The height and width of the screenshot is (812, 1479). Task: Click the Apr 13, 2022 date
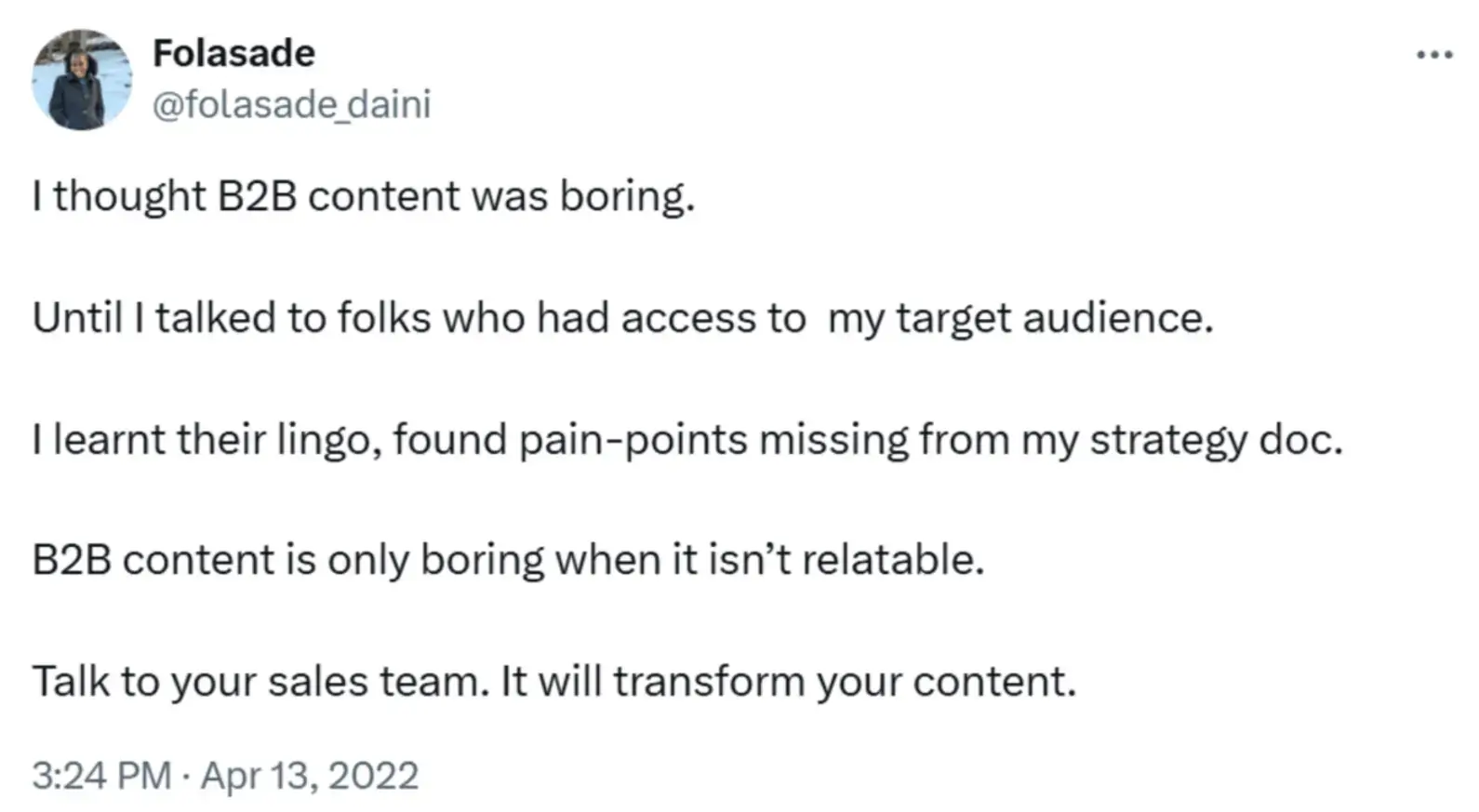310,775
